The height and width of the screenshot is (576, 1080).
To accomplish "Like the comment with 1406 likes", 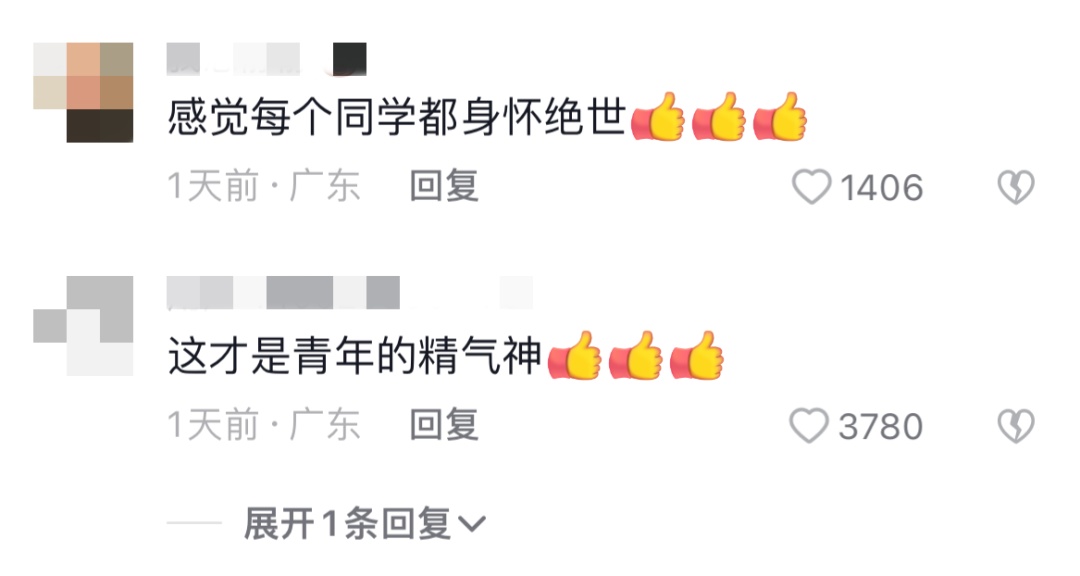I will pyautogui.click(x=811, y=187).
